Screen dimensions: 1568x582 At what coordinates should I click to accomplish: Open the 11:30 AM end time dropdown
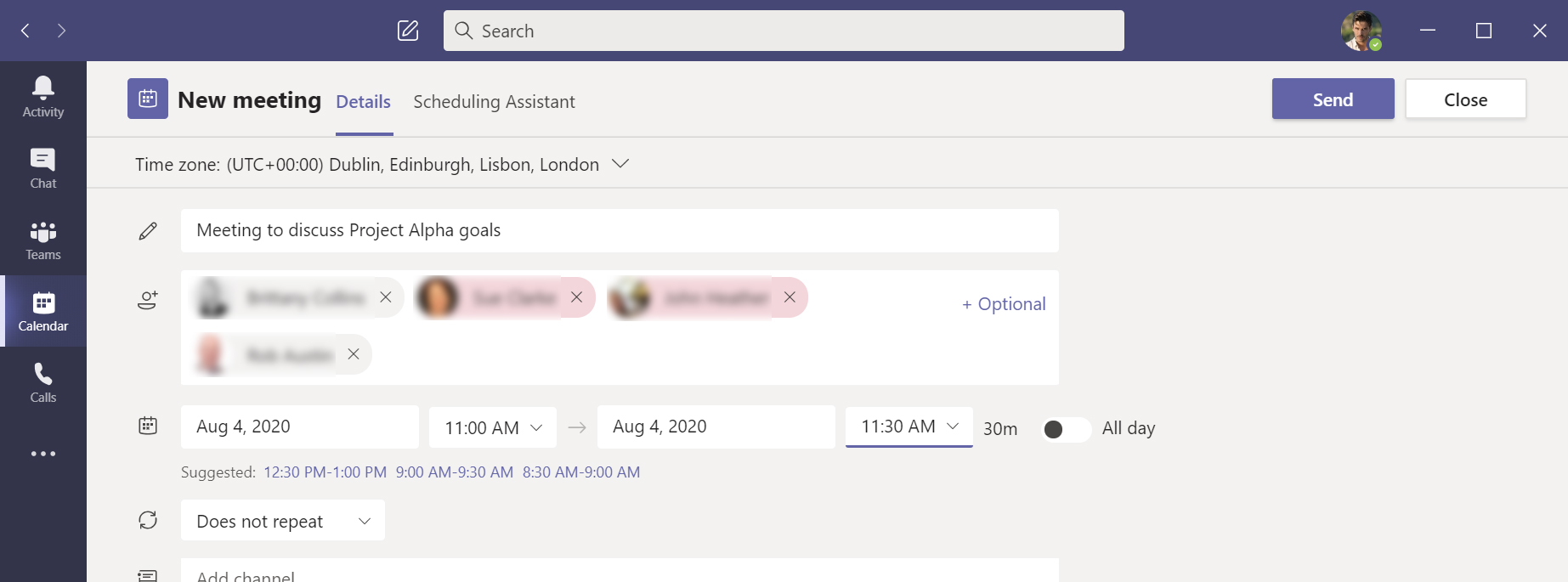click(909, 427)
